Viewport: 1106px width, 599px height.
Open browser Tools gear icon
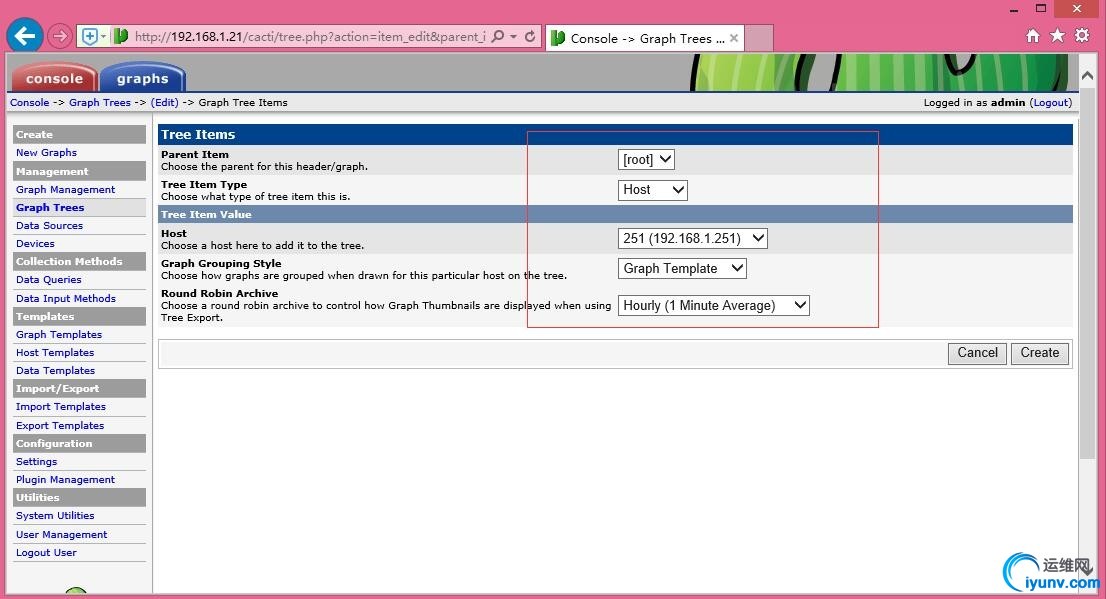tap(1082, 35)
